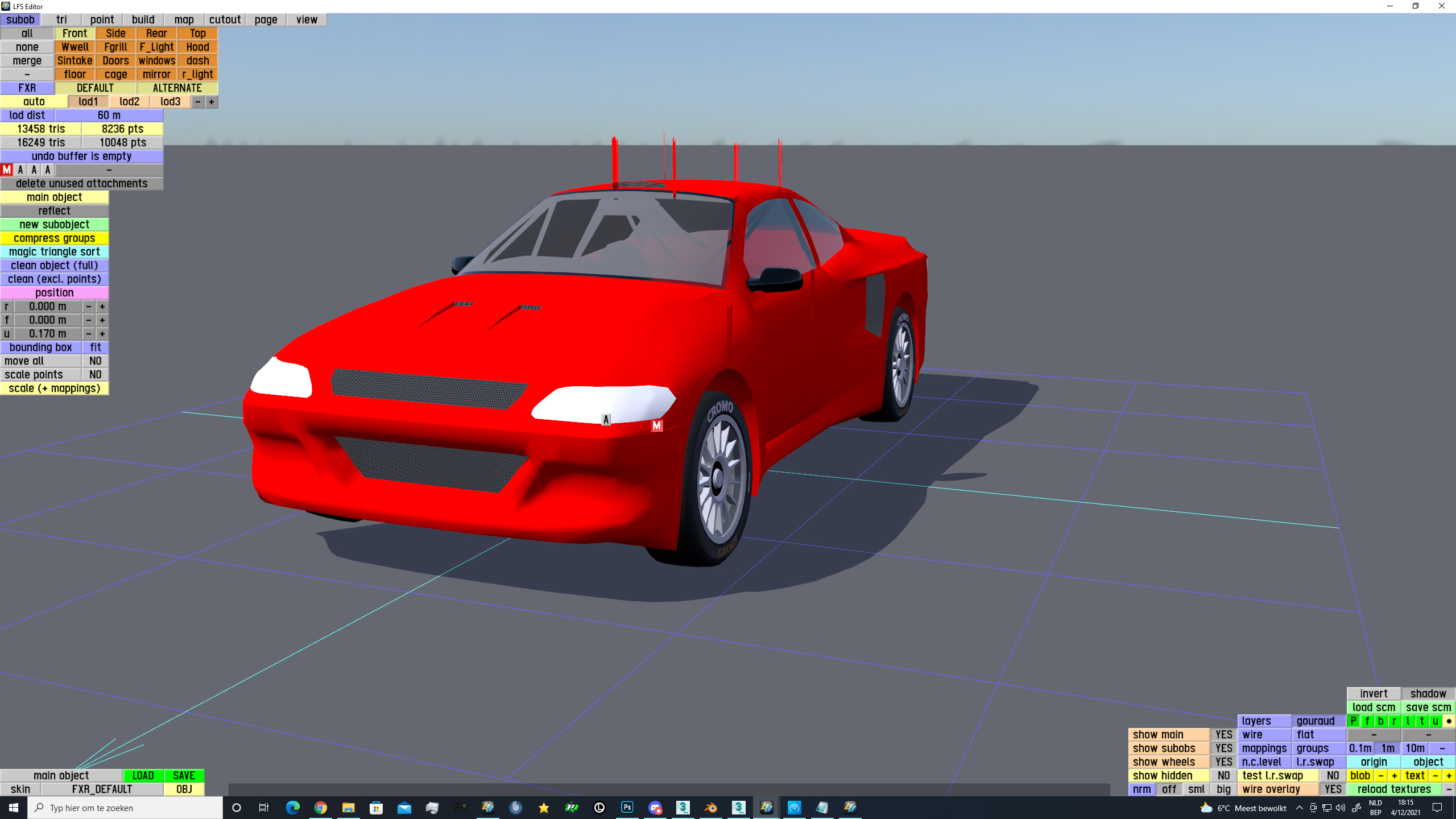The height and width of the screenshot is (819, 1456).
Task: Click magic triangle sort button
Action: coord(55,252)
